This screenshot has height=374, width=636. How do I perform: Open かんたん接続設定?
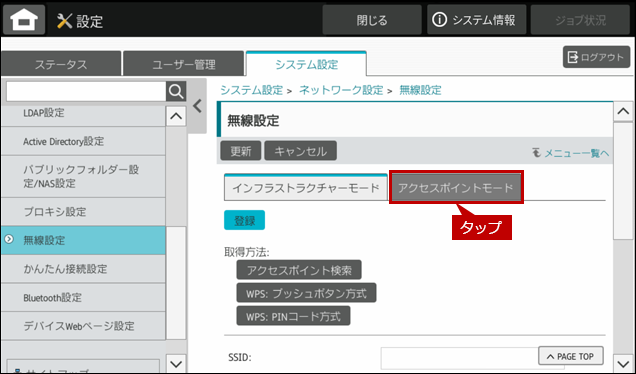click(83, 269)
